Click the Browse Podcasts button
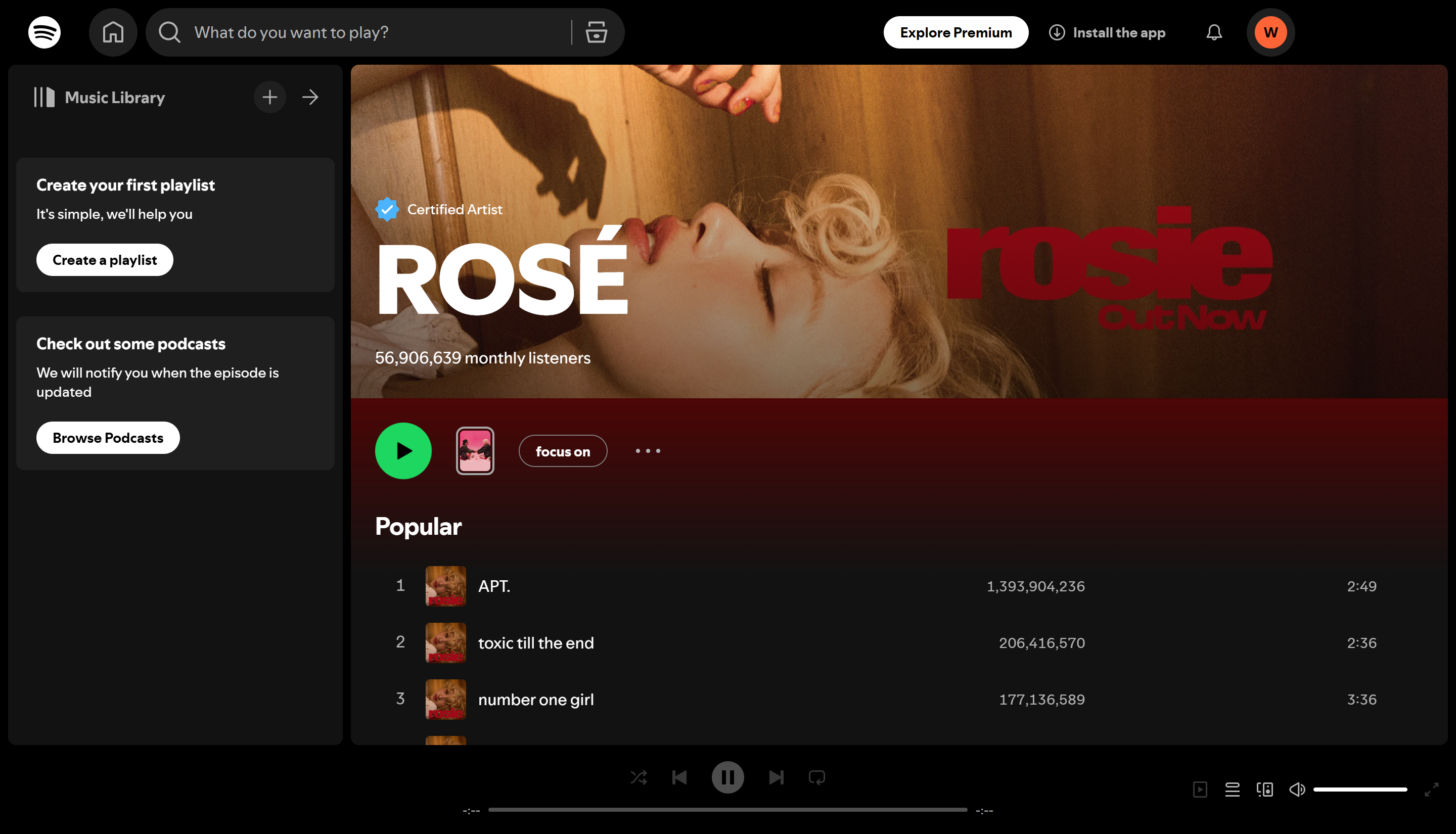Image resolution: width=1456 pixels, height=834 pixels. point(108,437)
